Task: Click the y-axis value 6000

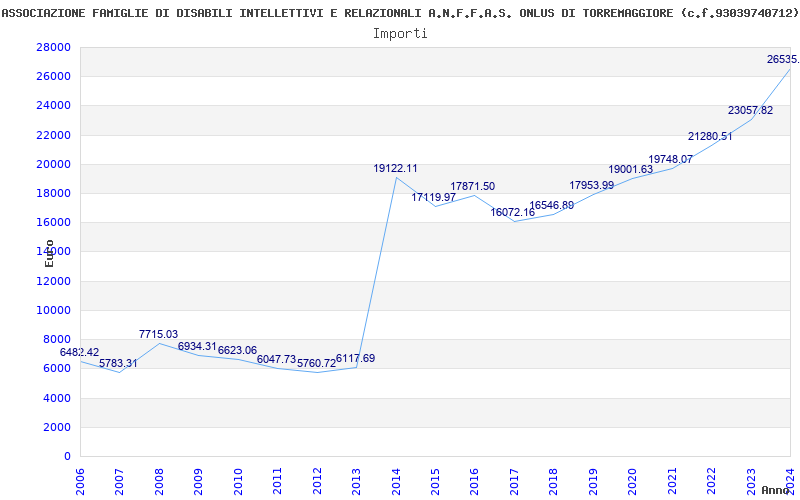Action: (x=57, y=368)
